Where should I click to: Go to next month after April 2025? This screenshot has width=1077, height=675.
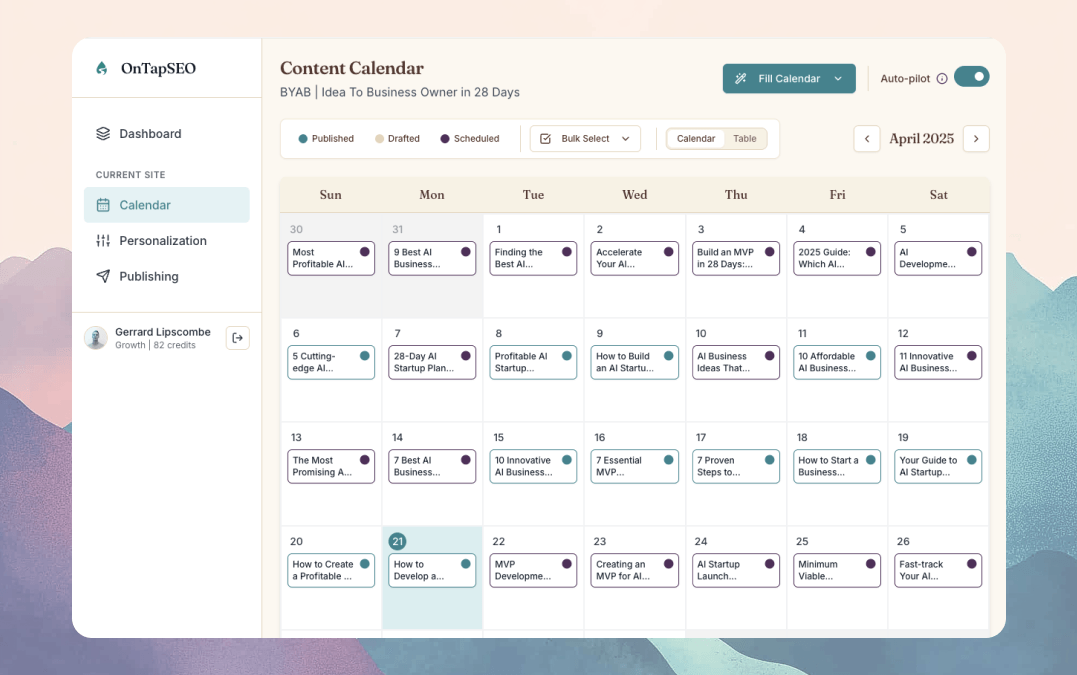(976, 139)
